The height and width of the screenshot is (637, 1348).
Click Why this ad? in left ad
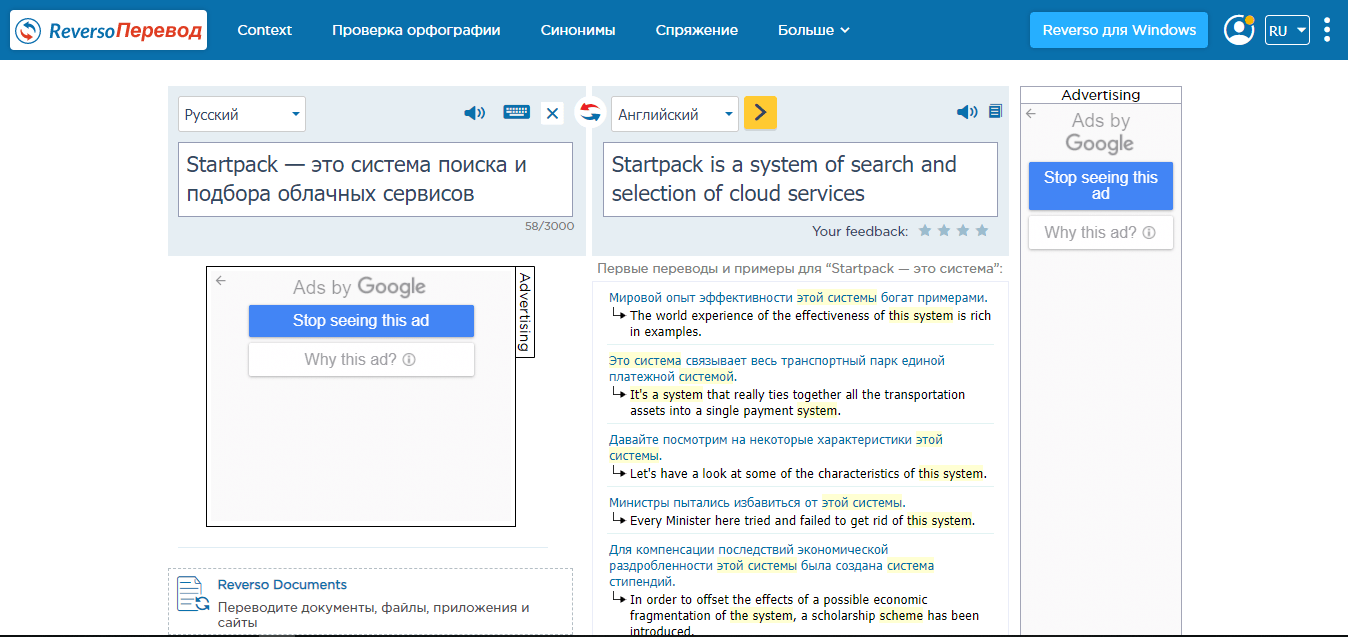click(361, 360)
